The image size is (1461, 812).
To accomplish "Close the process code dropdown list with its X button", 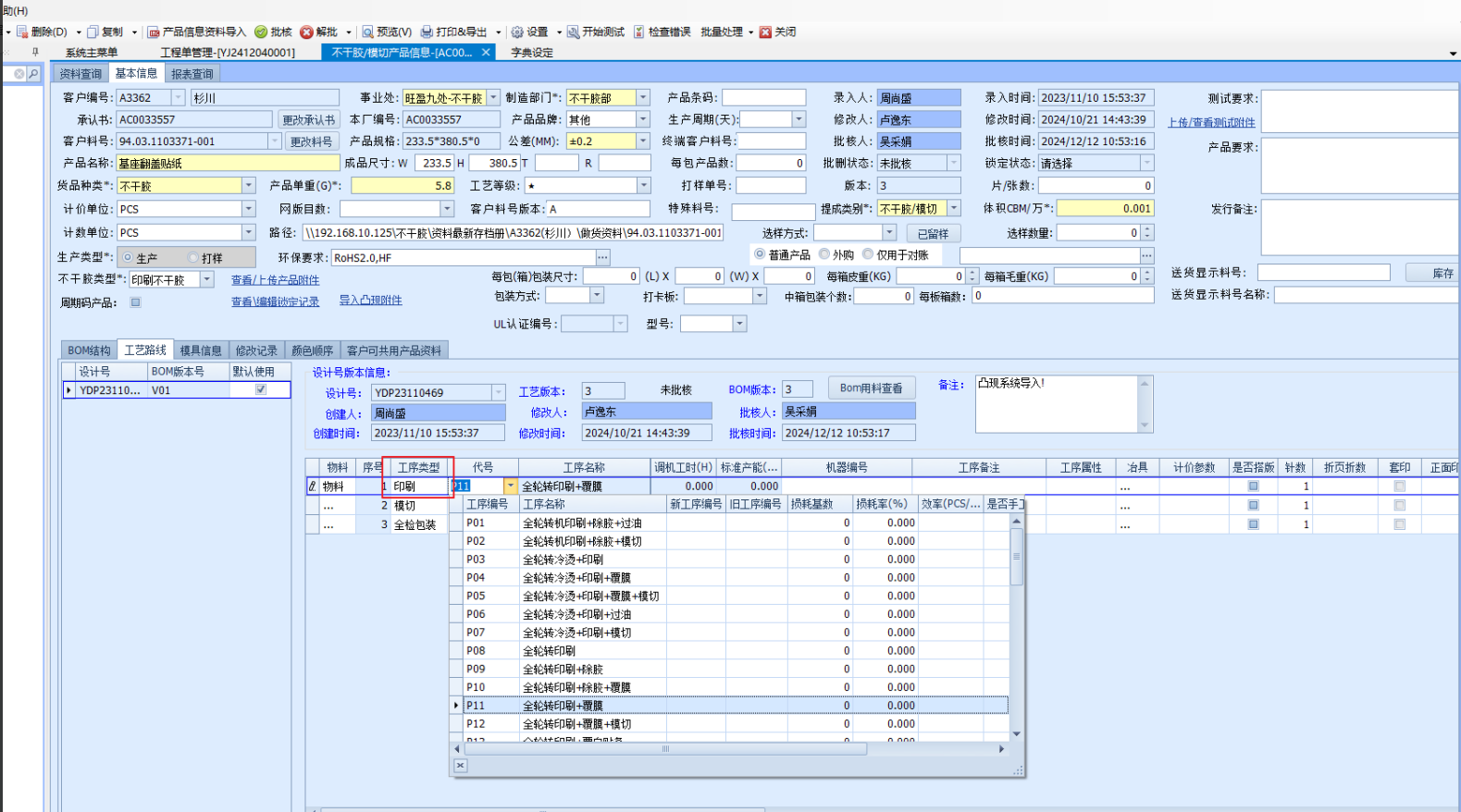I will point(460,765).
